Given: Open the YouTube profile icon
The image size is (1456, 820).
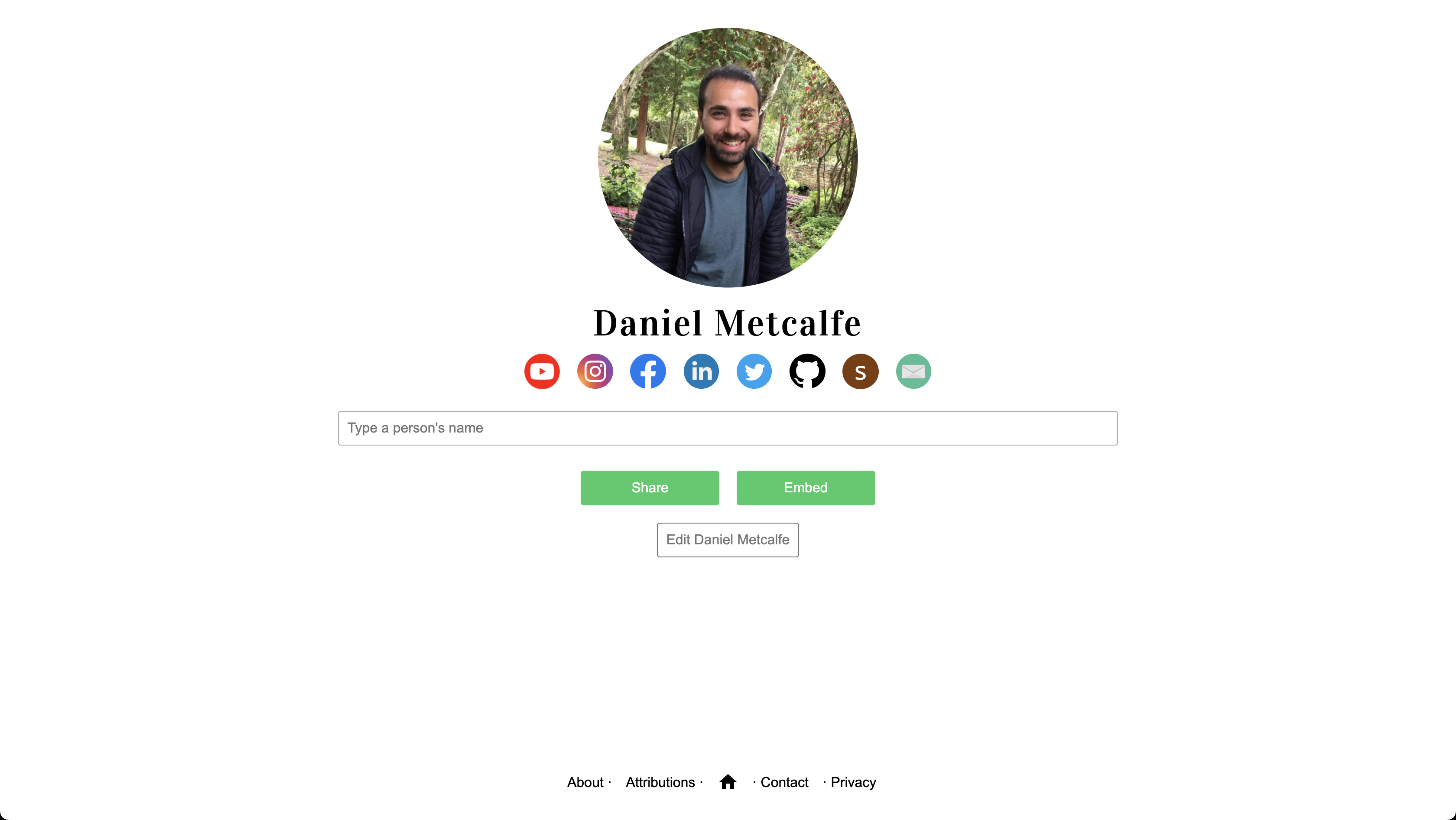Looking at the screenshot, I should pos(542,371).
